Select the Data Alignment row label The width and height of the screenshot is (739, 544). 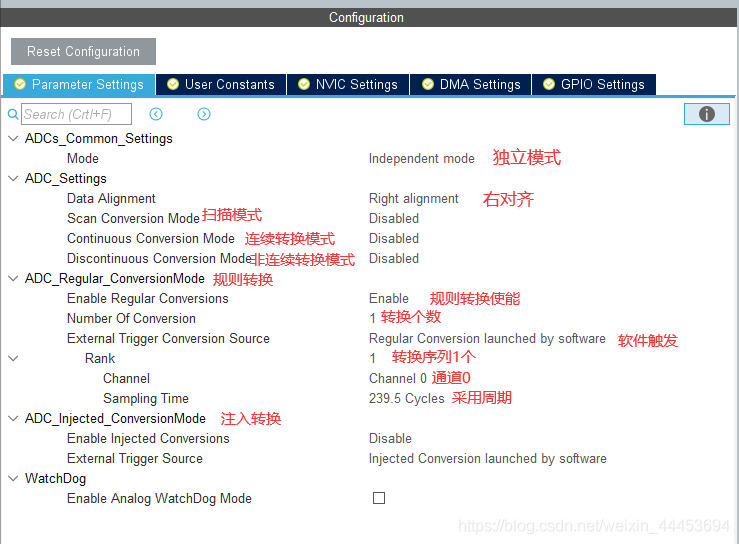click(x=111, y=199)
